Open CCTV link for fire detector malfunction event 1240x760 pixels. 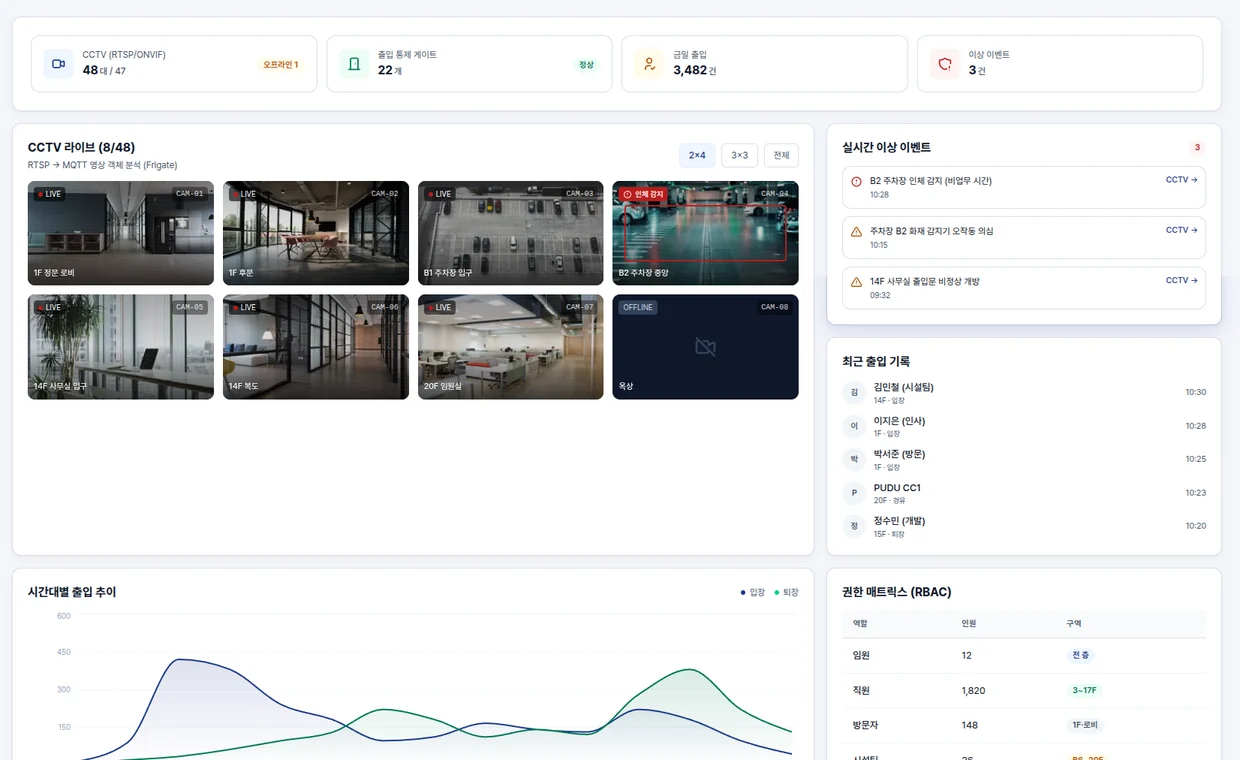coord(1181,230)
